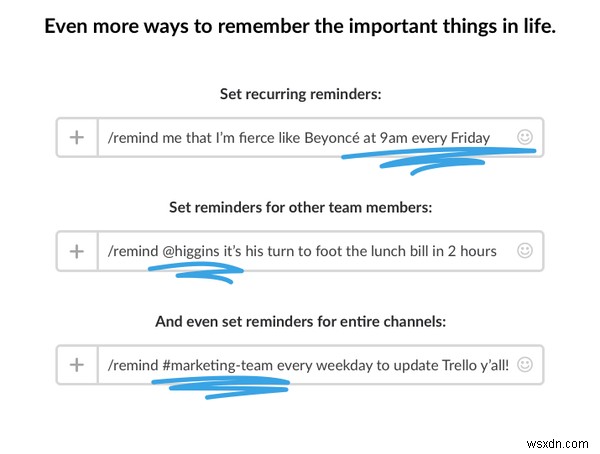Focus the message field about the lunch bill
Image resolution: width=600 pixels, height=454 pixels.
(320, 251)
